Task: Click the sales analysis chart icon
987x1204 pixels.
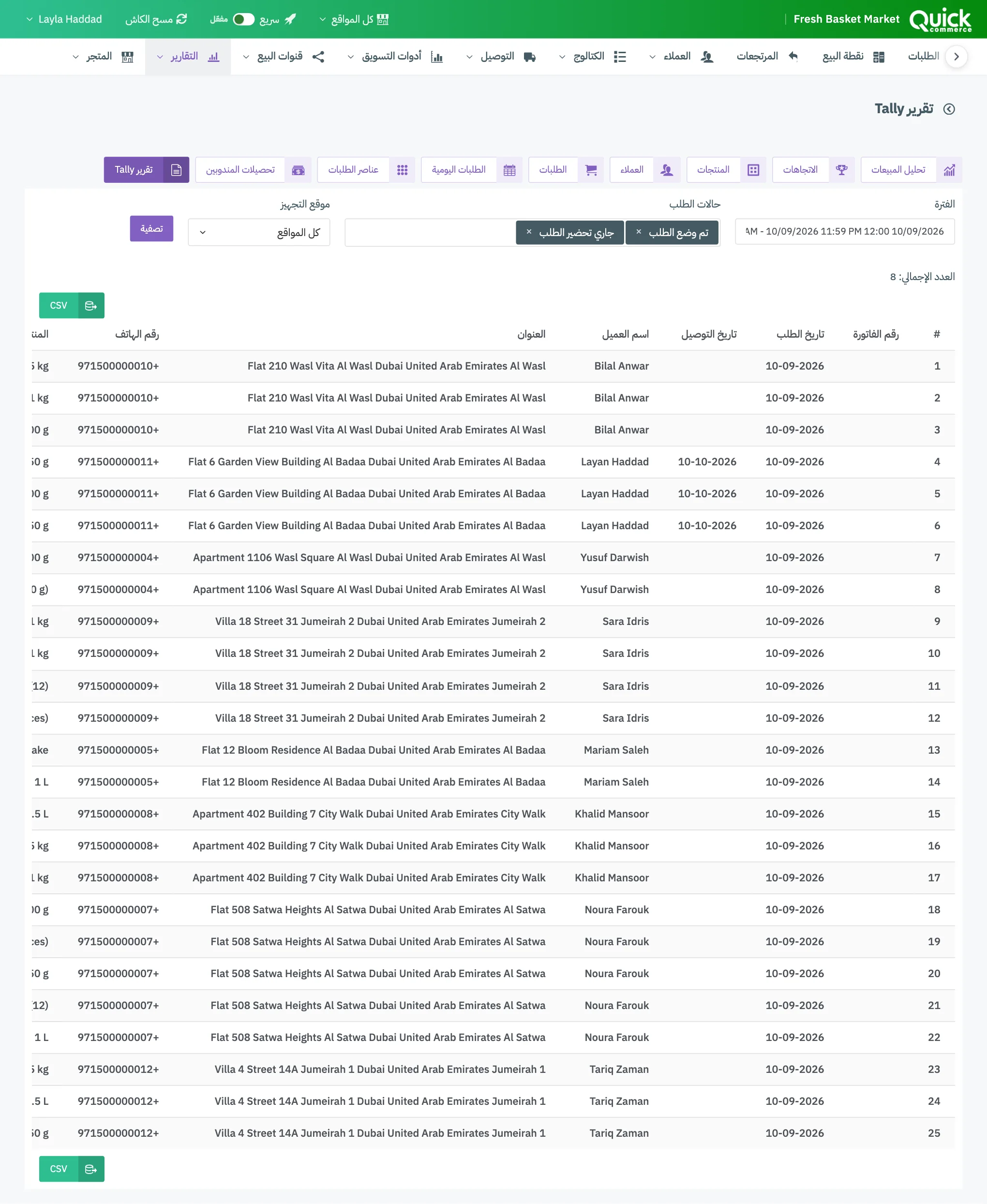Action: pos(949,170)
